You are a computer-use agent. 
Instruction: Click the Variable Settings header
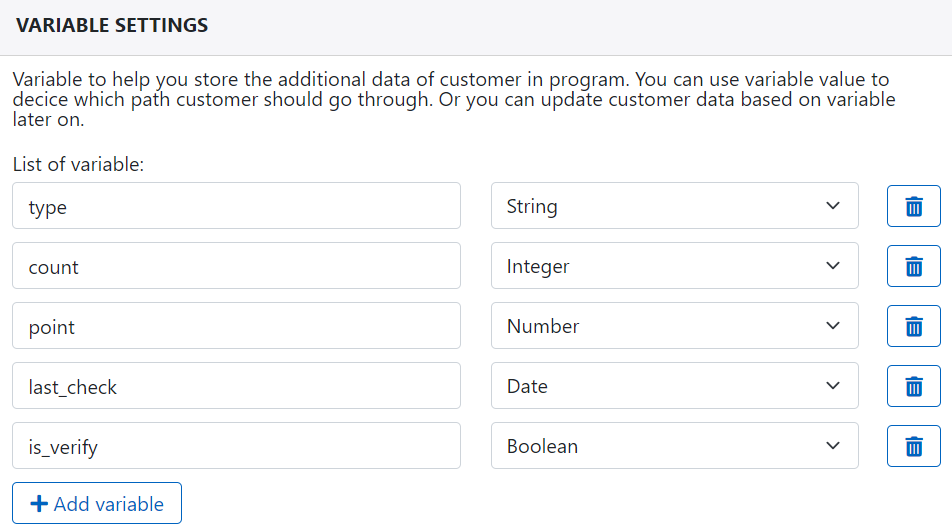click(x=112, y=26)
